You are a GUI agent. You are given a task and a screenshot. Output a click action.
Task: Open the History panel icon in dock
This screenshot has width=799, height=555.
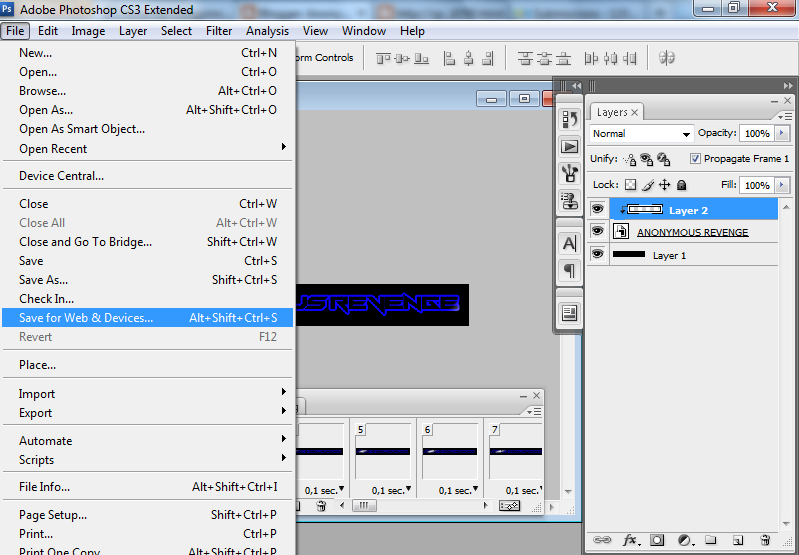(x=570, y=120)
